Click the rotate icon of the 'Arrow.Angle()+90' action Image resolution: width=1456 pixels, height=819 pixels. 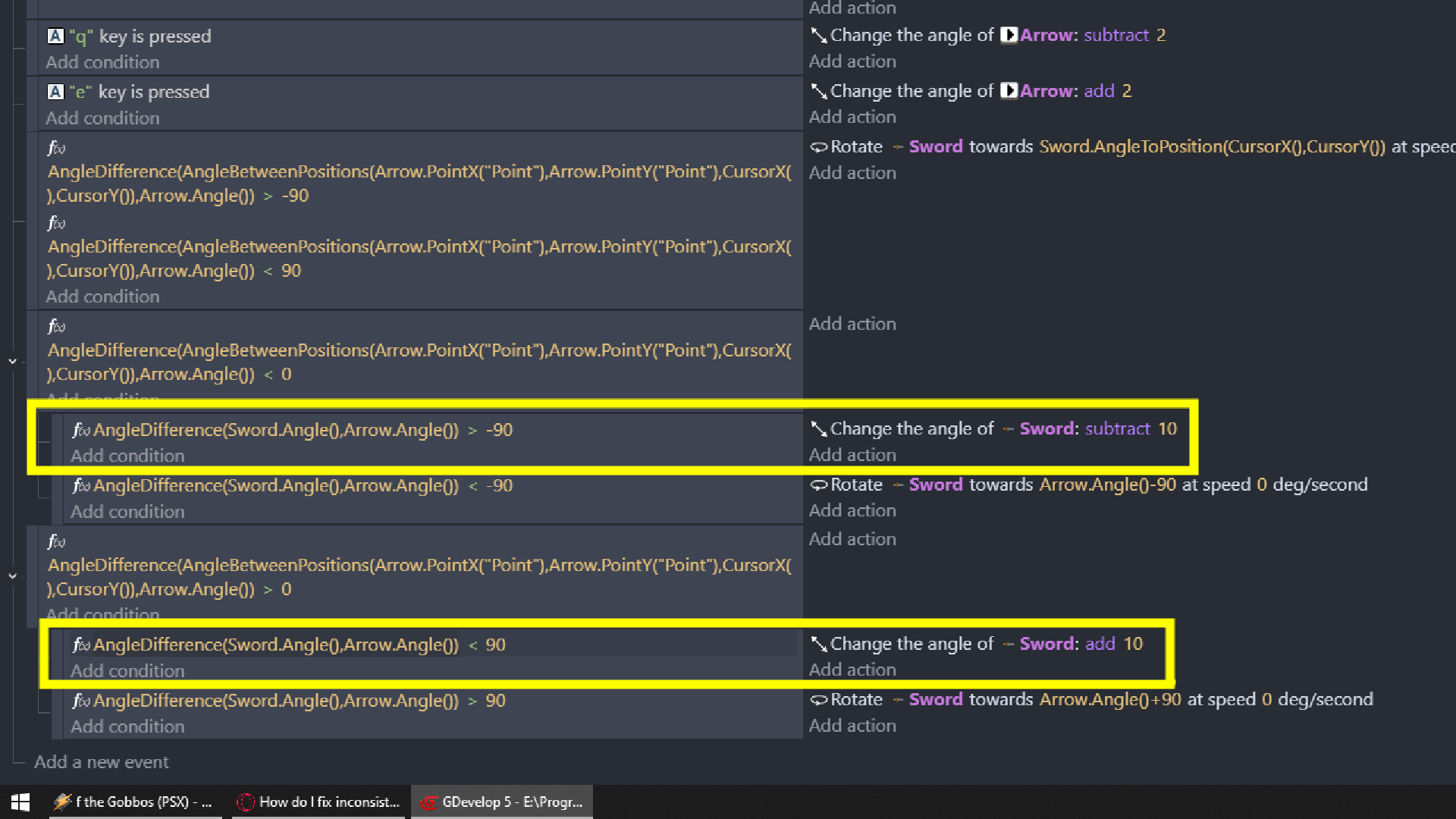(818, 700)
